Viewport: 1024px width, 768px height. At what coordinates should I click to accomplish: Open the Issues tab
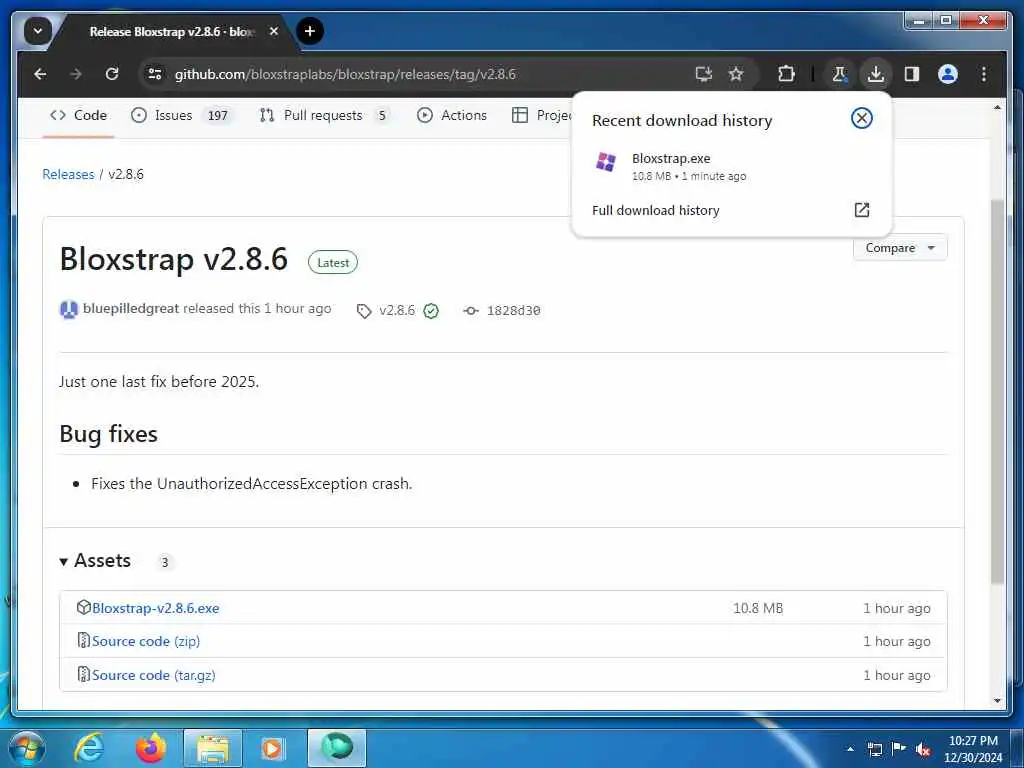pos(181,116)
